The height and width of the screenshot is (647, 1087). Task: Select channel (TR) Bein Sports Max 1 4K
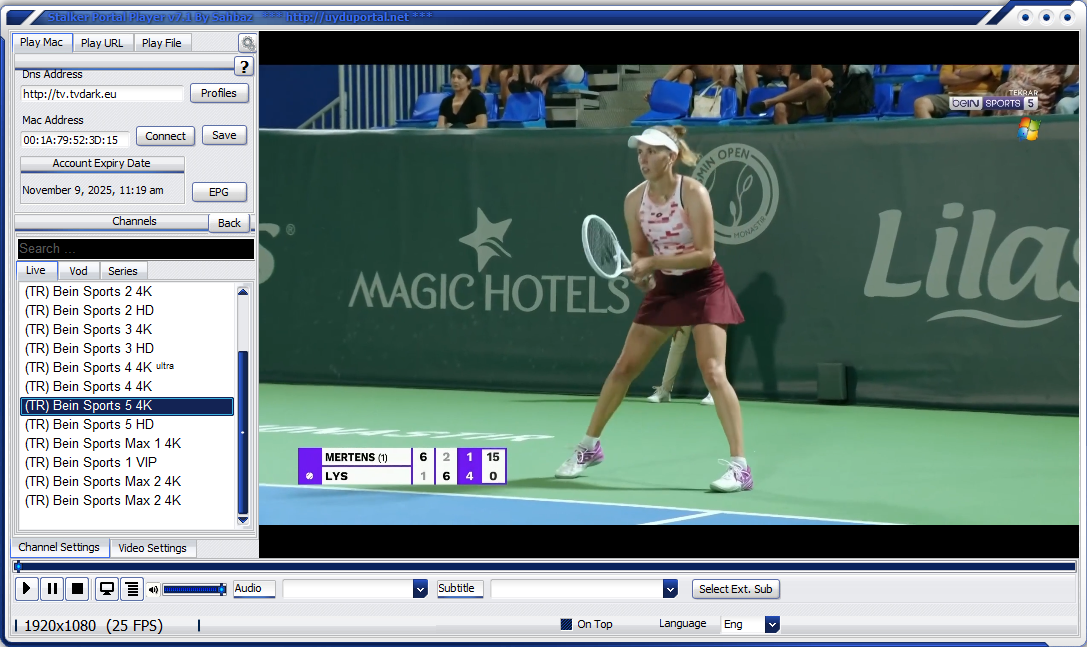tap(127, 443)
